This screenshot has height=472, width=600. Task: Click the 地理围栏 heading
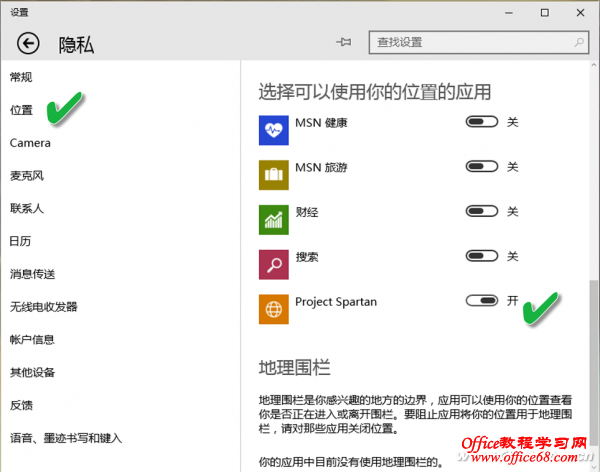294,368
